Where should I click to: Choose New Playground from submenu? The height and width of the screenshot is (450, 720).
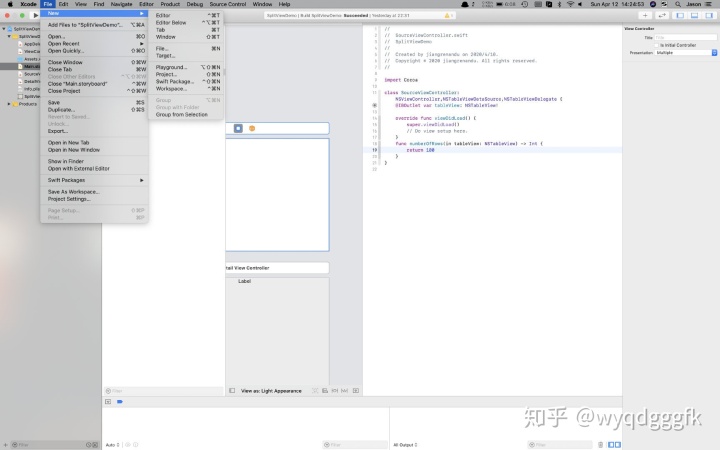(186, 67)
